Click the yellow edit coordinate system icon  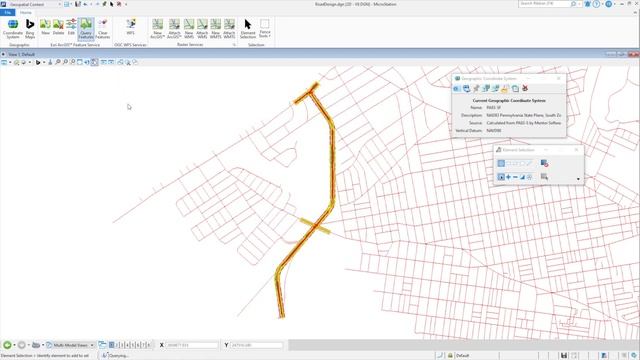(x=505, y=88)
